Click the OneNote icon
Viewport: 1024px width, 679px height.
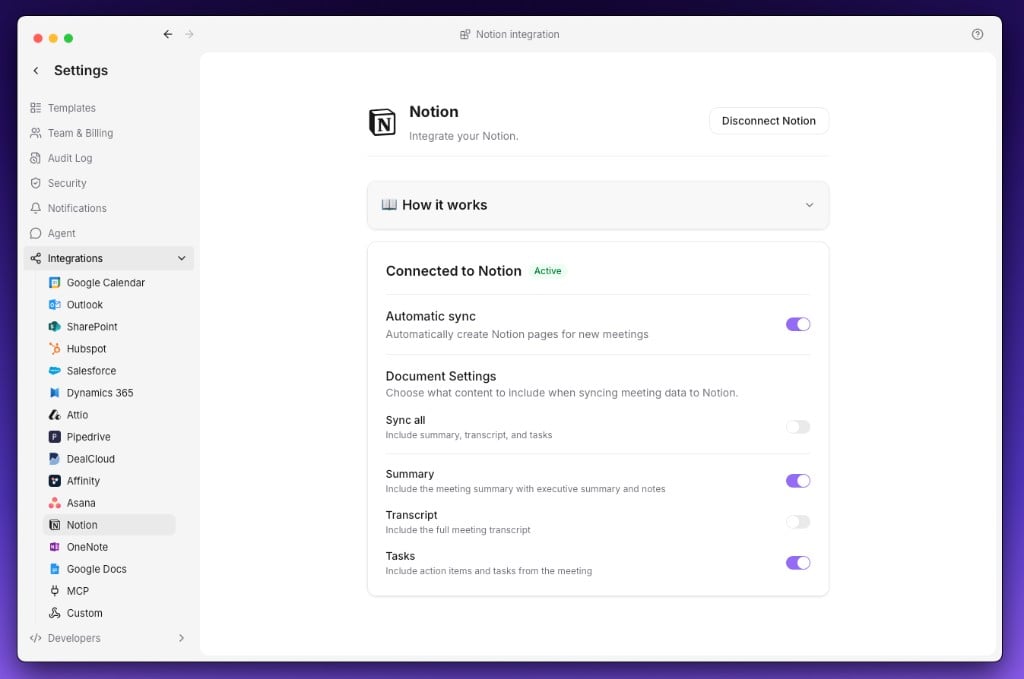tap(55, 546)
